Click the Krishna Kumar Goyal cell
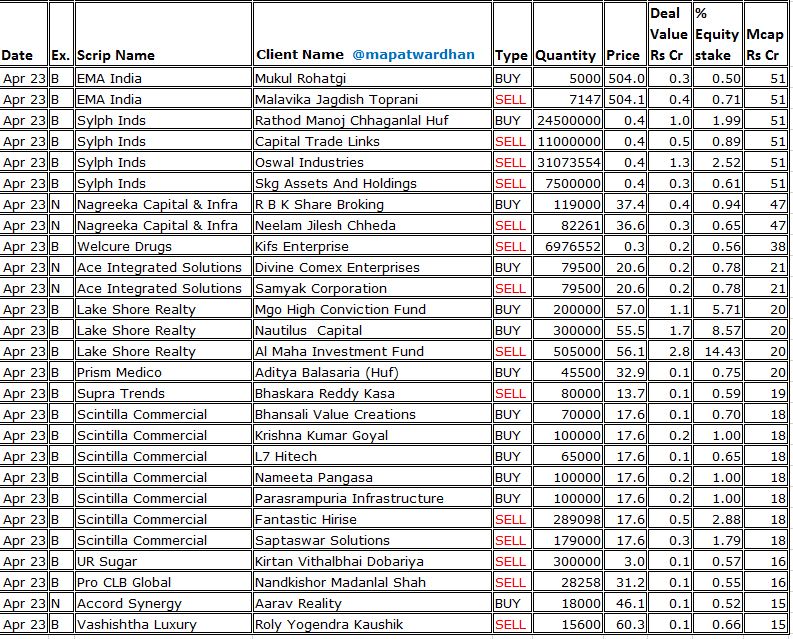The width and height of the screenshot is (793, 639). point(372,435)
